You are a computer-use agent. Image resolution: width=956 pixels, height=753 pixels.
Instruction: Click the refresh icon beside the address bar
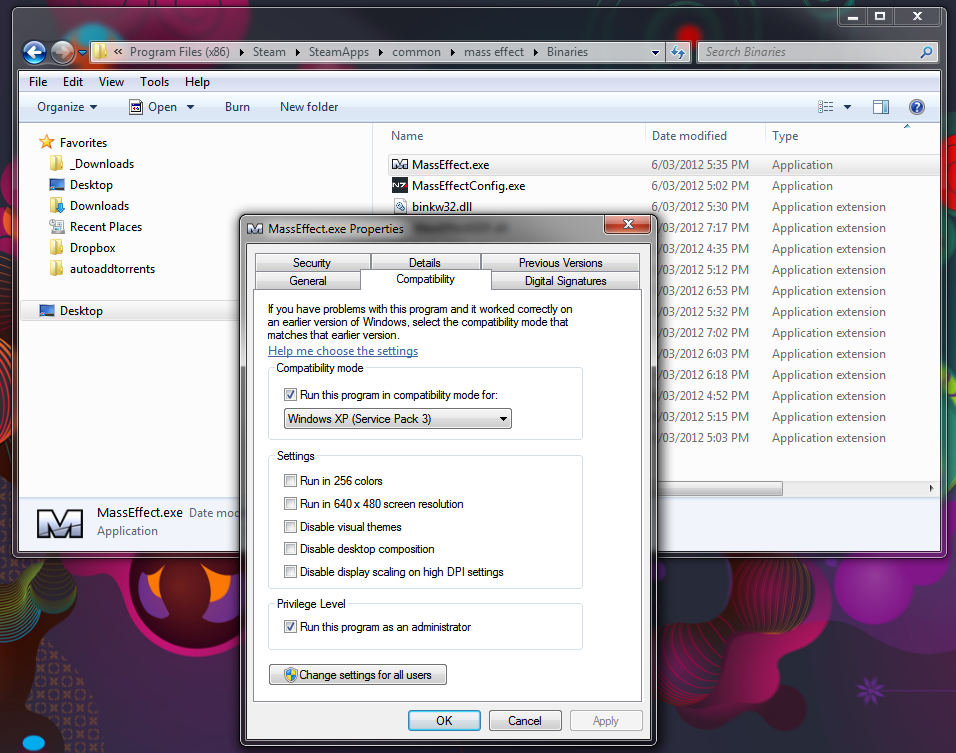click(678, 53)
